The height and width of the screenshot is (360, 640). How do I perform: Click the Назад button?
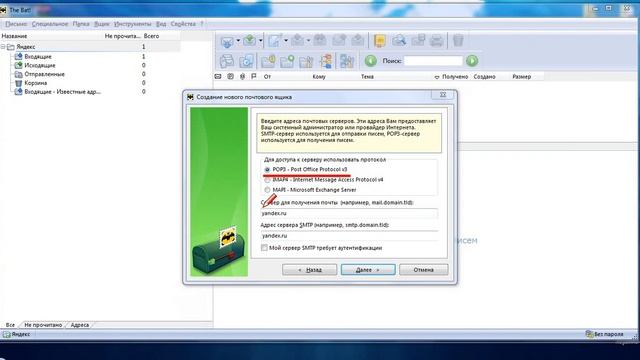coord(309,270)
